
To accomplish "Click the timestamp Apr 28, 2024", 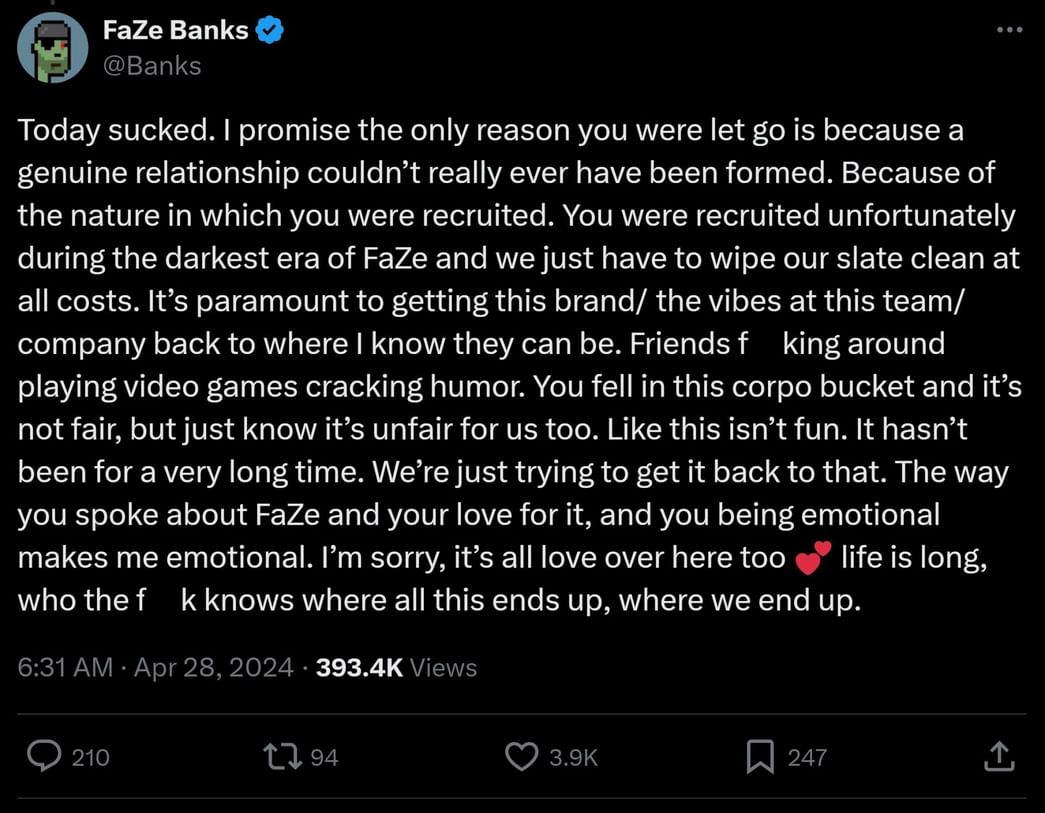I will (x=213, y=667).
